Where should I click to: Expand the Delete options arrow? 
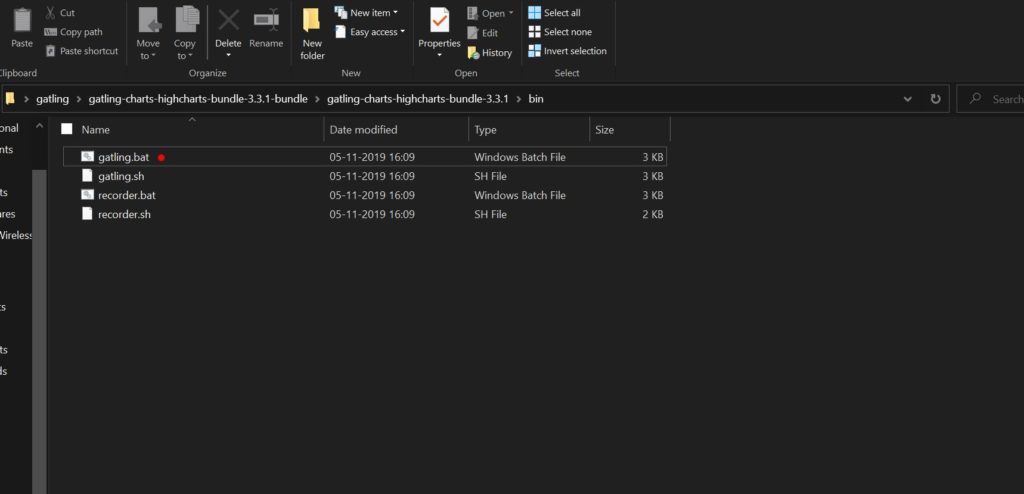pyautogui.click(x=229, y=56)
